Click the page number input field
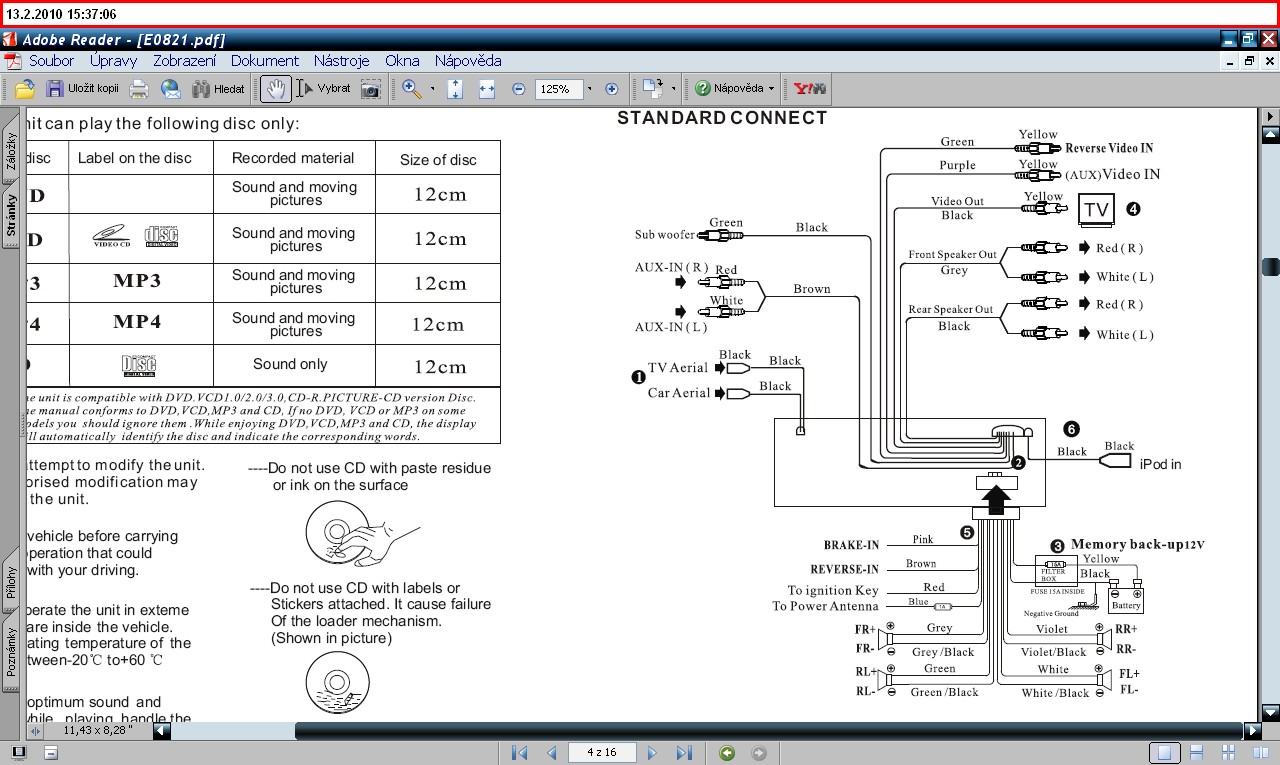Image resolution: width=1280 pixels, height=765 pixels. coord(602,753)
